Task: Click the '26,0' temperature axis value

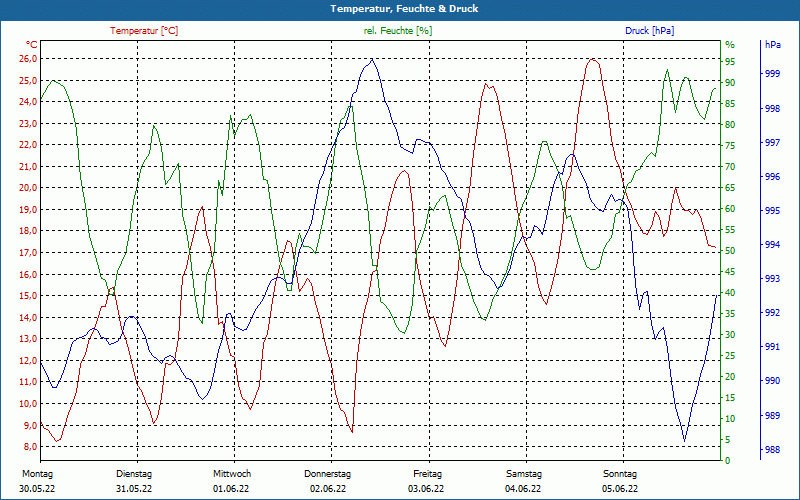Action: (x=28, y=59)
